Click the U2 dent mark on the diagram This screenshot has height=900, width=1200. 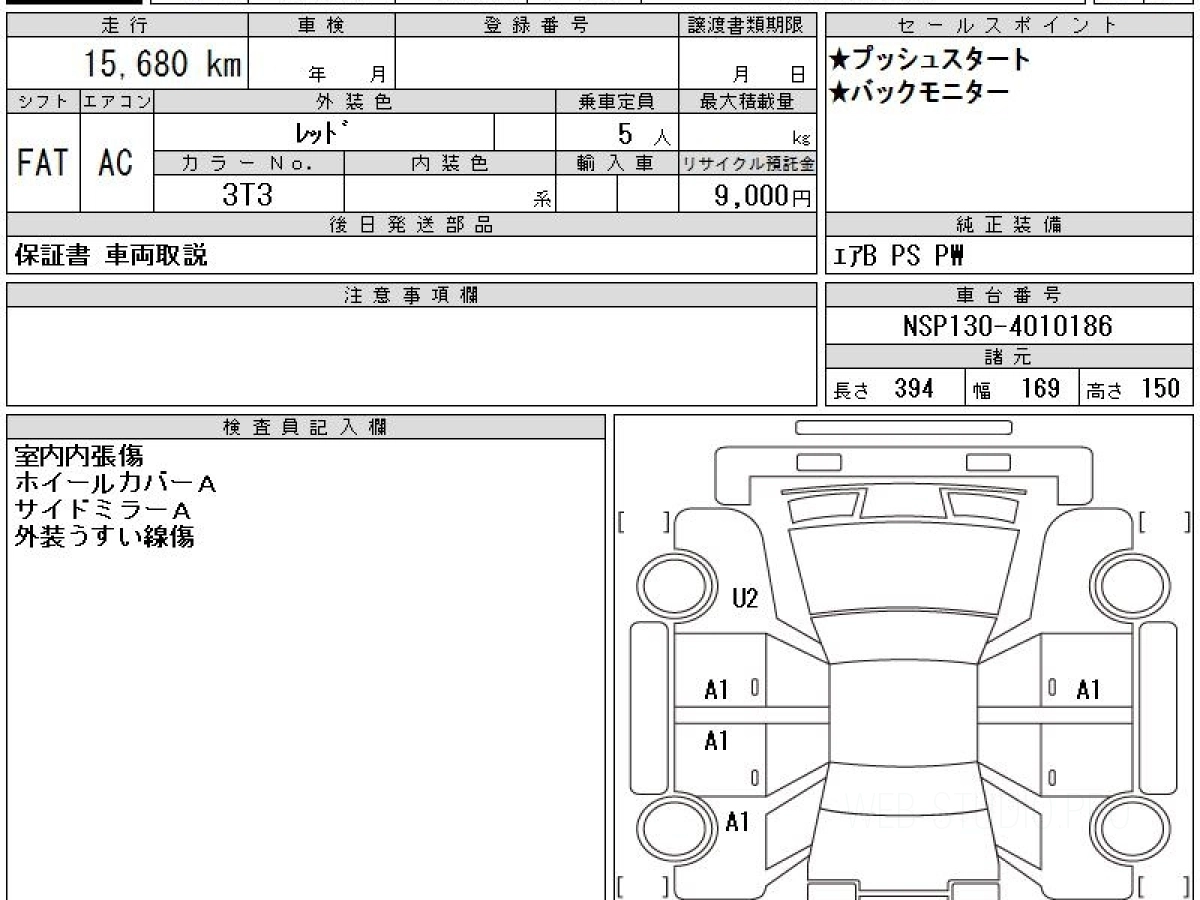[x=745, y=599]
